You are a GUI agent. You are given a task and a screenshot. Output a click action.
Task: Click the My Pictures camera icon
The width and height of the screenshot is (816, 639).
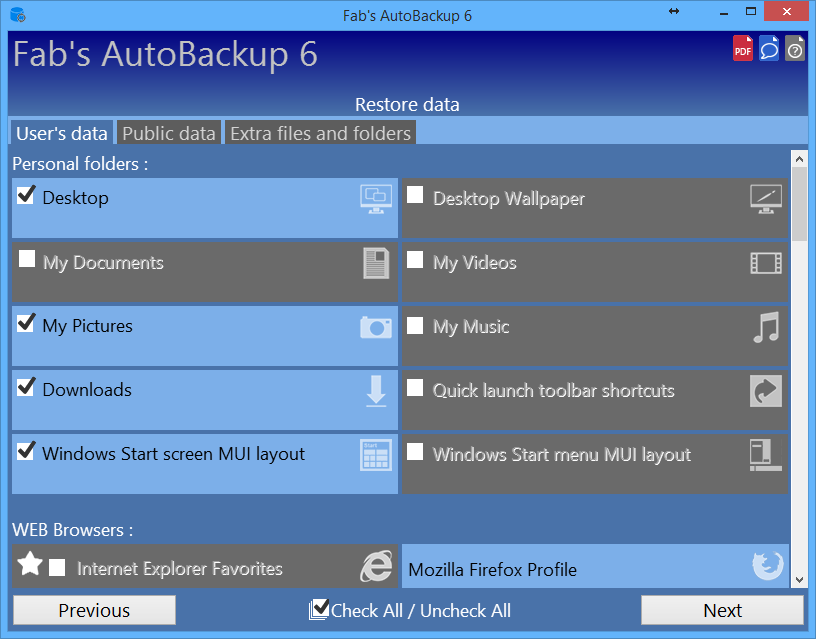point(376,327)
